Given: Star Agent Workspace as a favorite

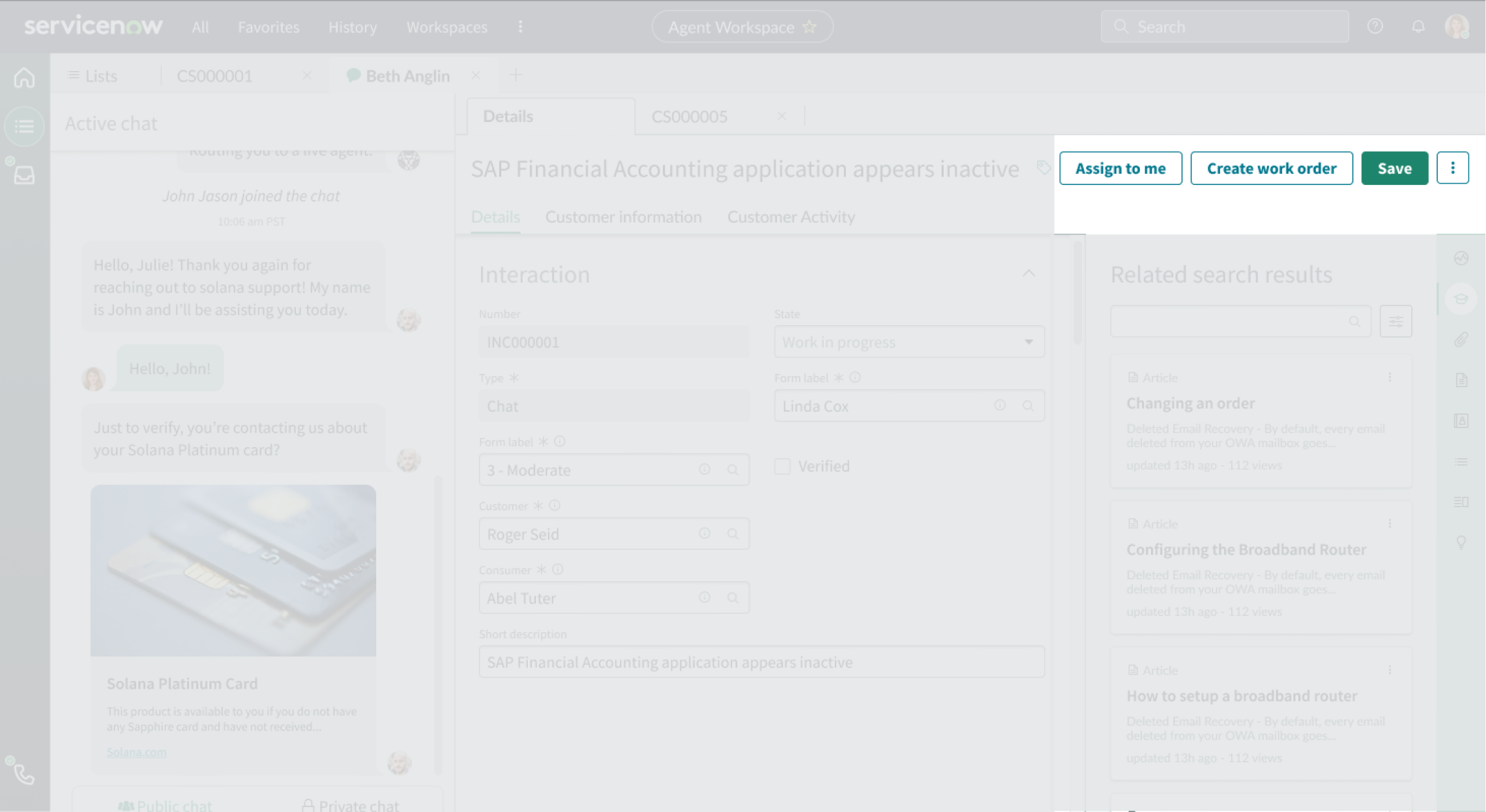Looking at the screenshot, I should coord(810,27).
